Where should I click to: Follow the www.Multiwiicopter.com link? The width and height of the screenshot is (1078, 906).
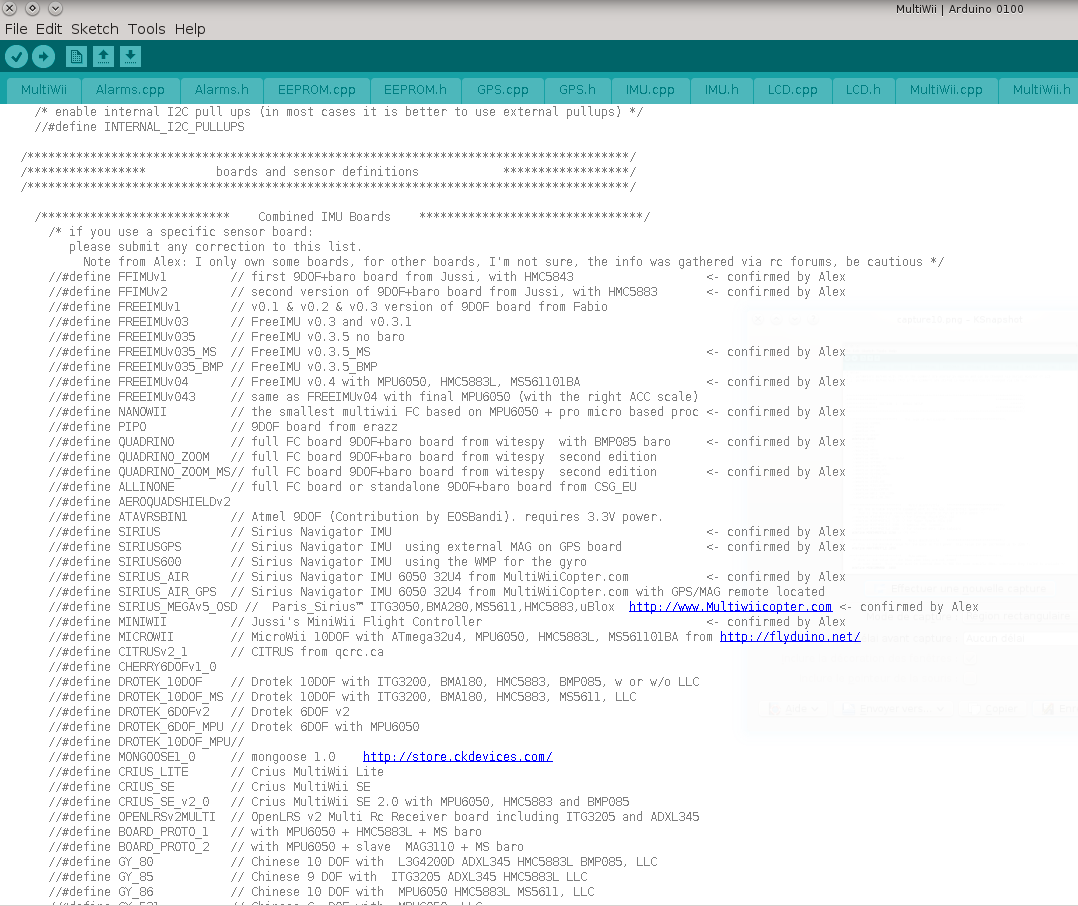click(730, 607)
